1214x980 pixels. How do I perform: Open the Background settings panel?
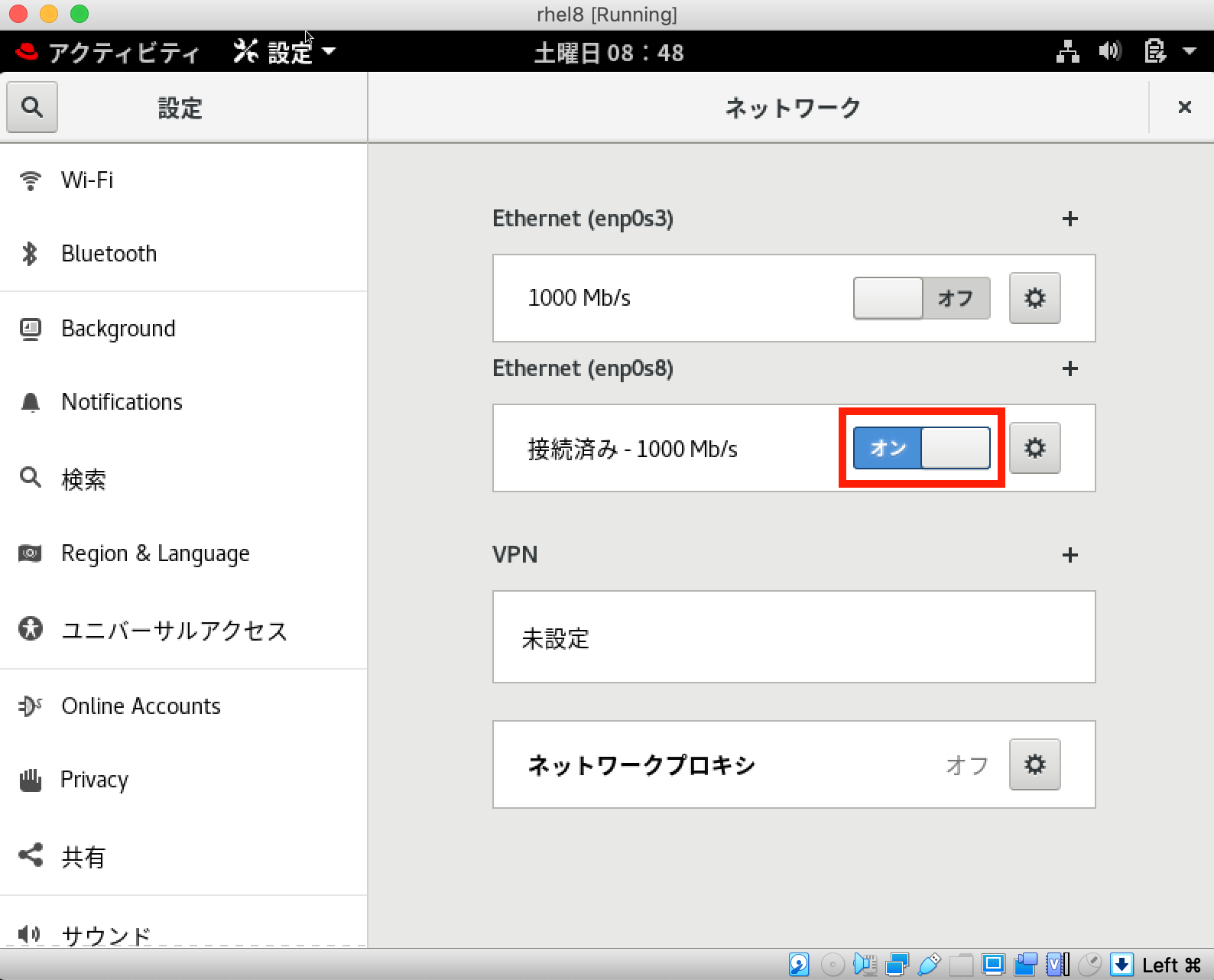(183, 329)
